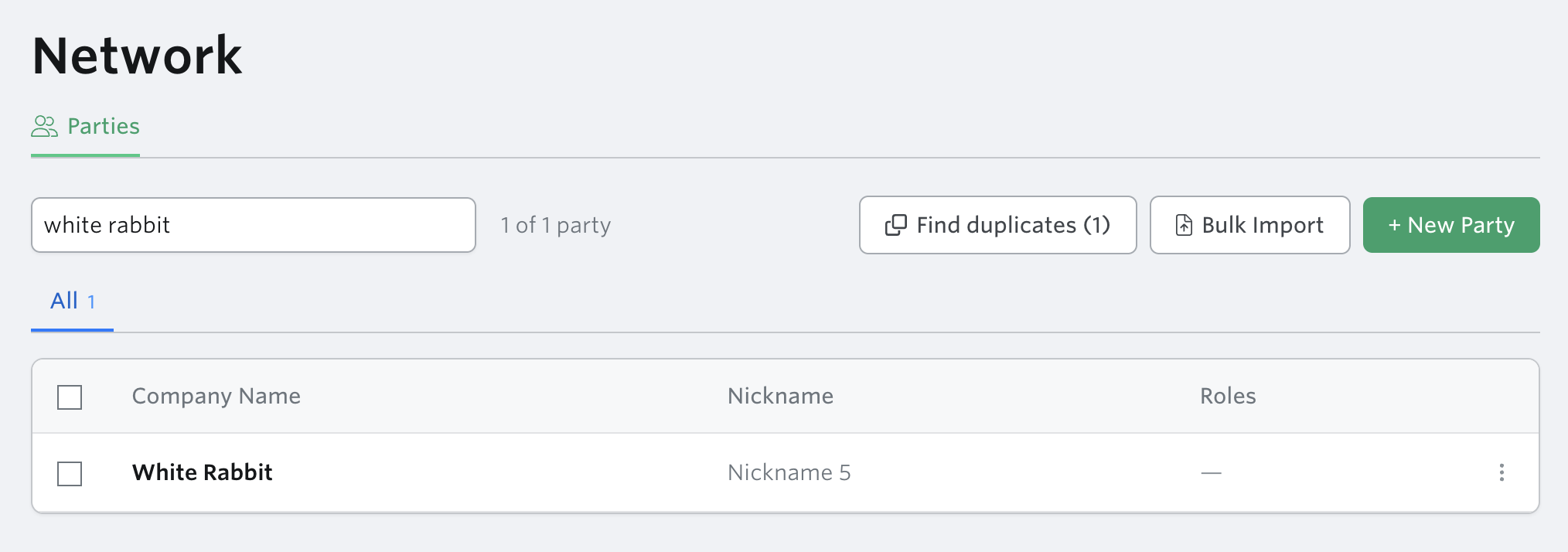
Task: Click the plus sign on New Party
Action: point(1394,226)
